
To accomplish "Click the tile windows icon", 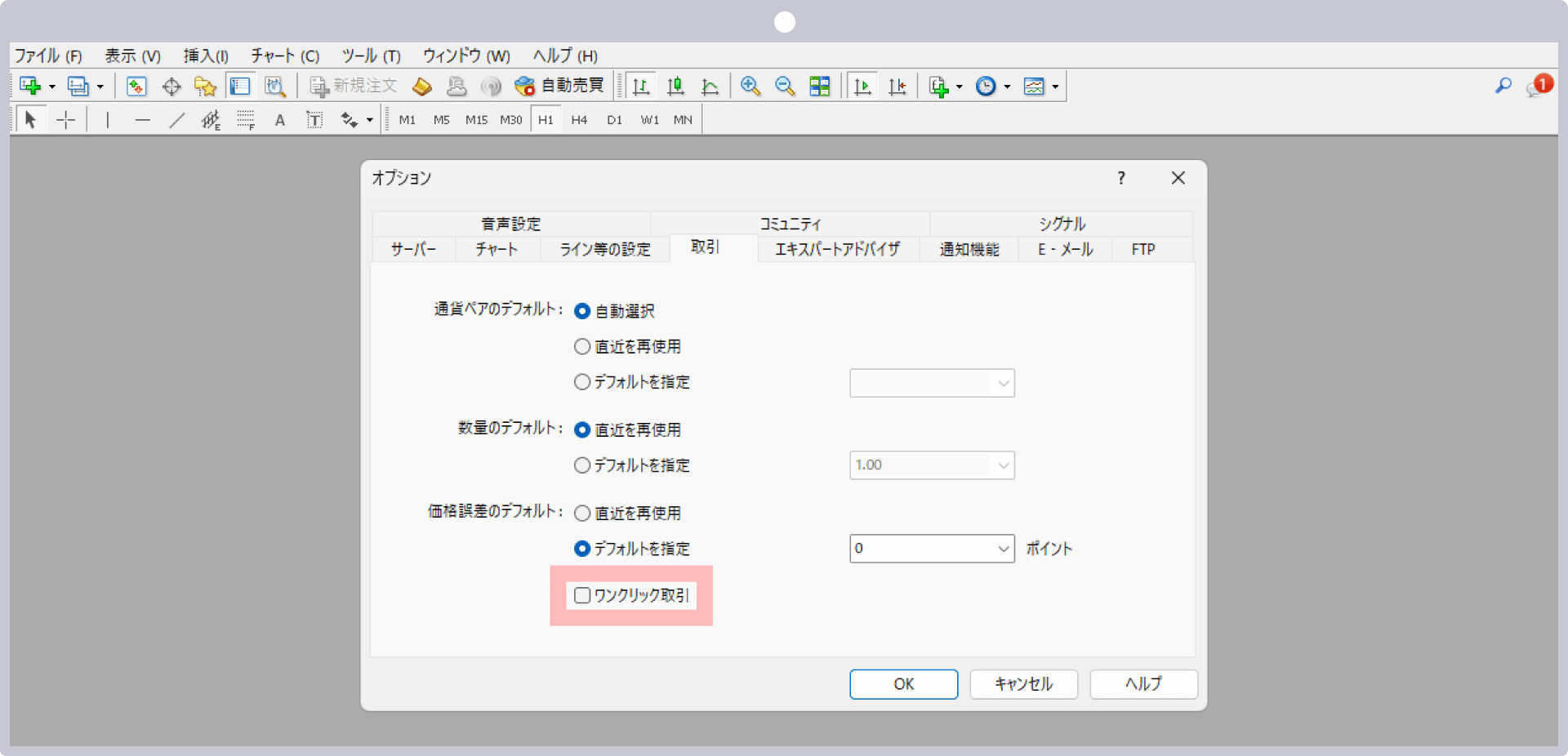I will click(819, 86).
